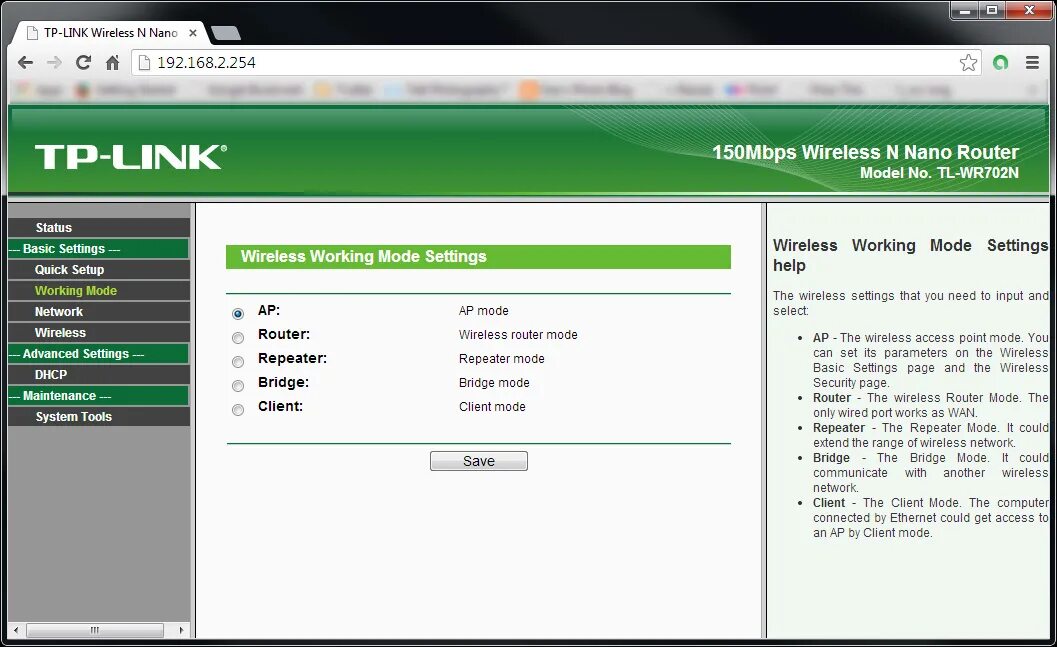Click the Maintenance section header
Screen dimensions: 1057x647
point(99,396)
